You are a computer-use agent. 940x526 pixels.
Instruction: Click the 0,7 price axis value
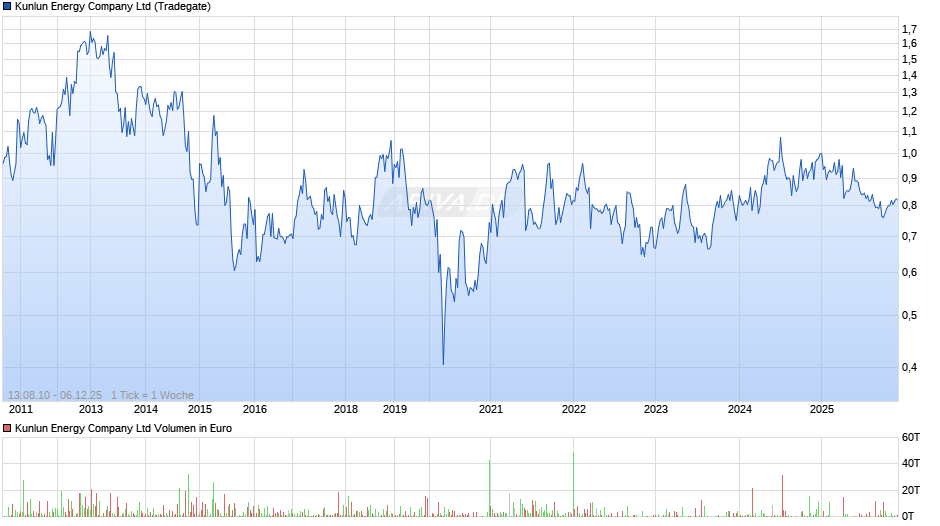pos(909,236)
